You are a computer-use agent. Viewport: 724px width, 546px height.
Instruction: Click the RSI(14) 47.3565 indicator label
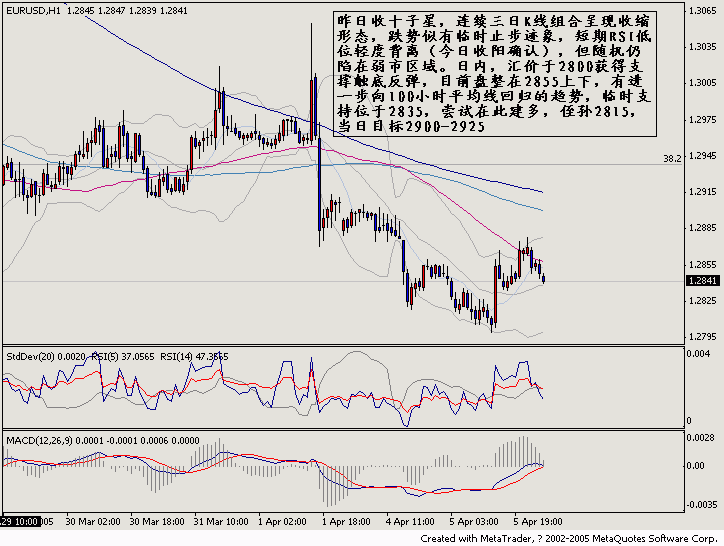pos(194,357)
